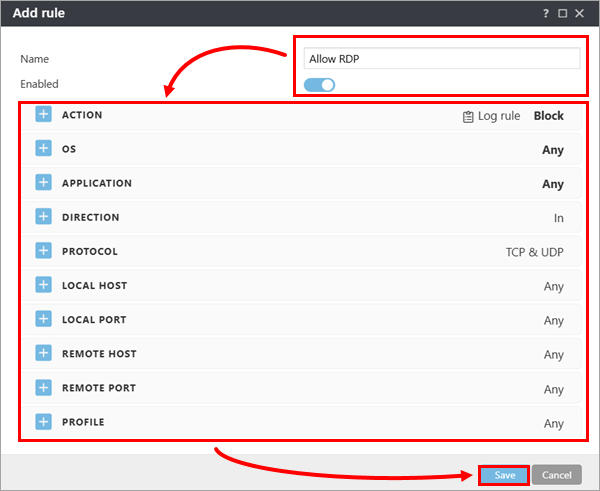Screen dimensions: 600x491
Task: Expand the REMOTE PORT section plus icon
Action: 43,388
